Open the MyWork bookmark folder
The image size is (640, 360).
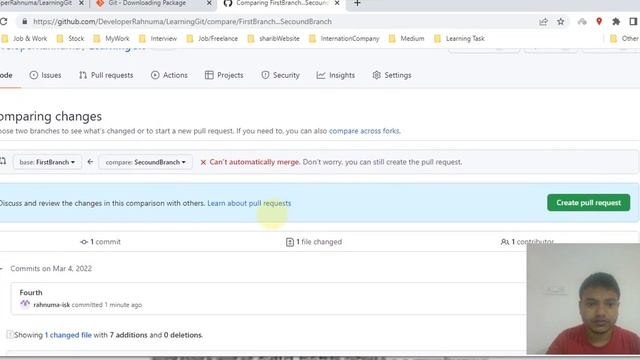111,39
